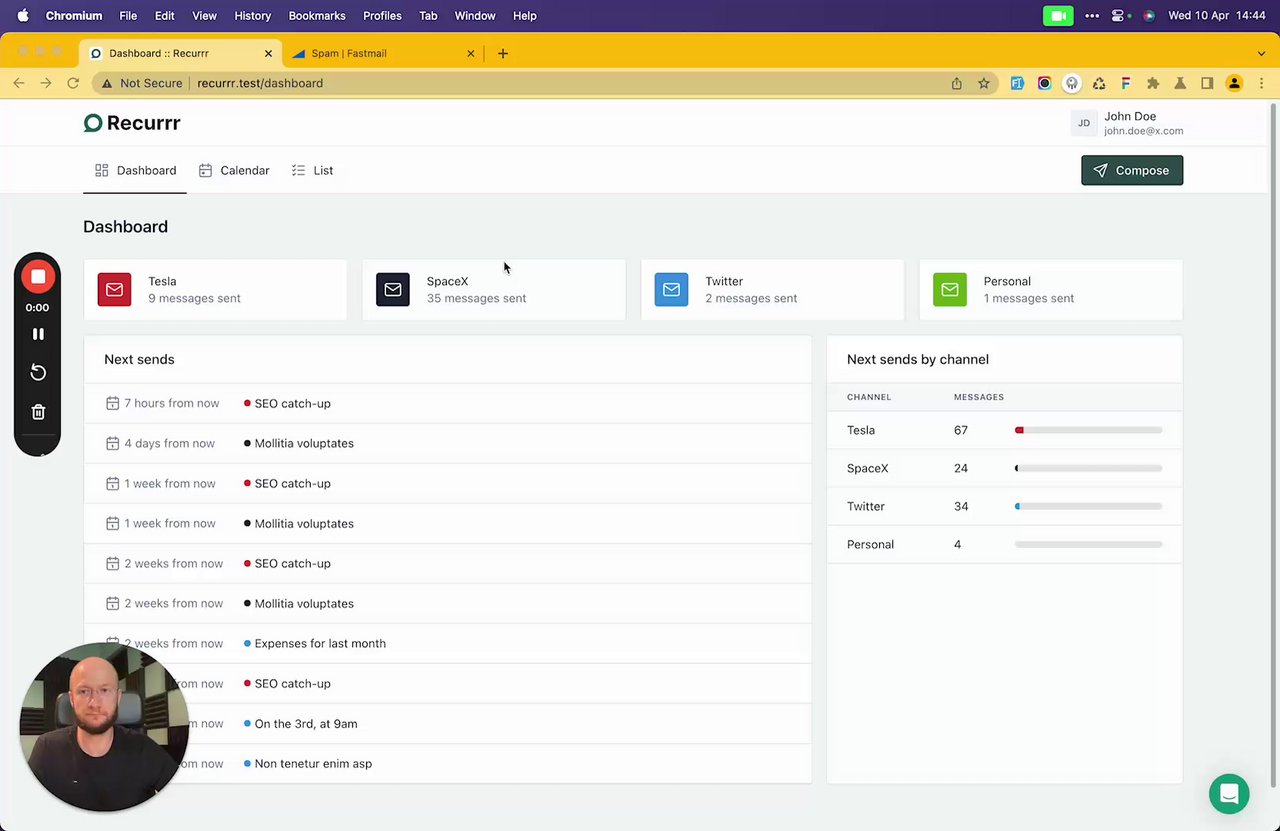Go back to the previous page
The width and height of the screenshot is (1280, 831).
19,83
